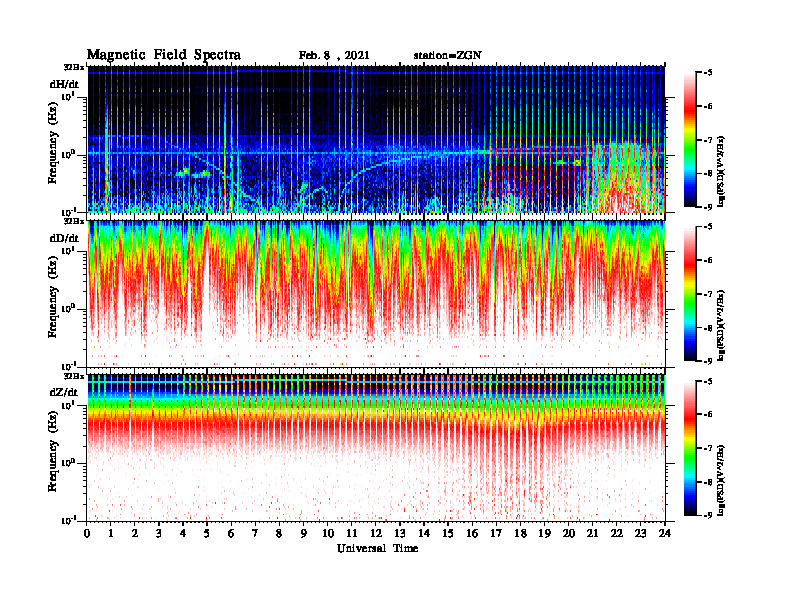Click hour tick label "3" on time axis

pyautogui.click(x=159, y=533)
